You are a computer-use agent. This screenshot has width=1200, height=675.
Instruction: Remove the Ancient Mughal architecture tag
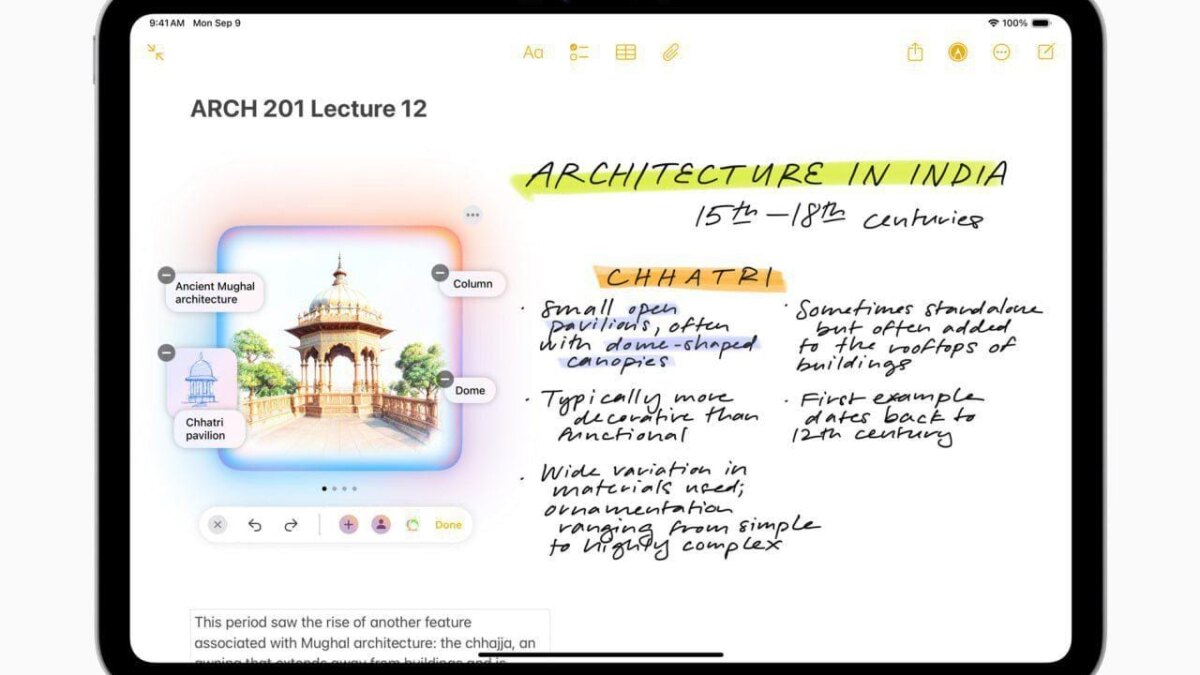click(167, 275)
